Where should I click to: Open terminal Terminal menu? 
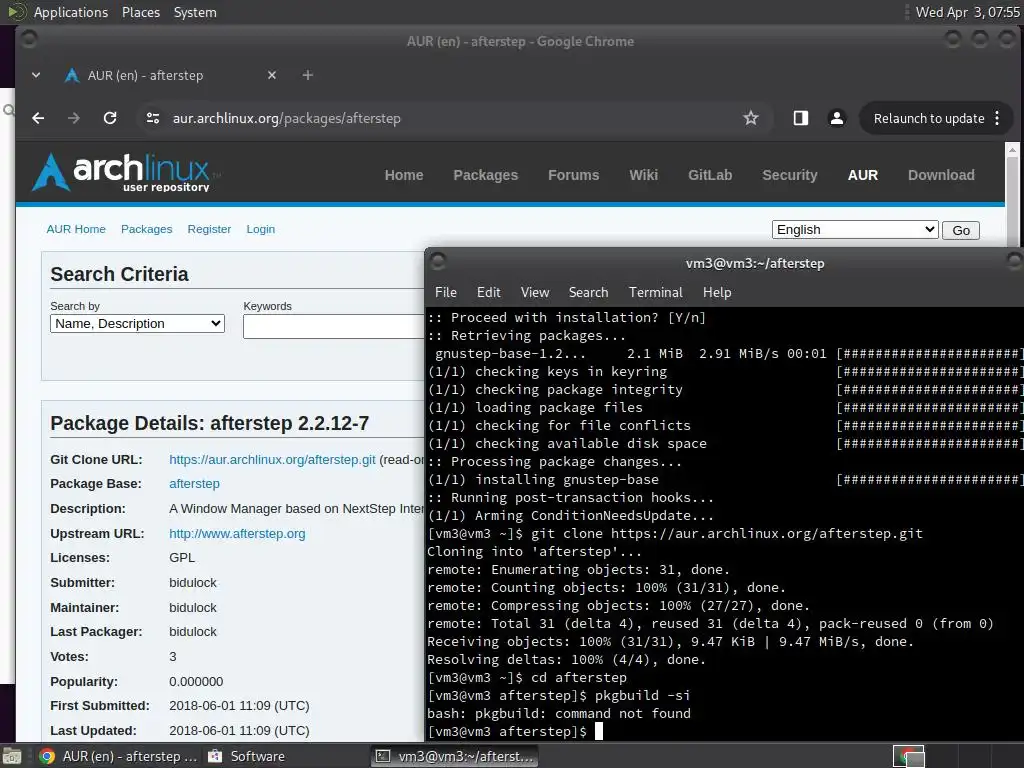[656, 293]
